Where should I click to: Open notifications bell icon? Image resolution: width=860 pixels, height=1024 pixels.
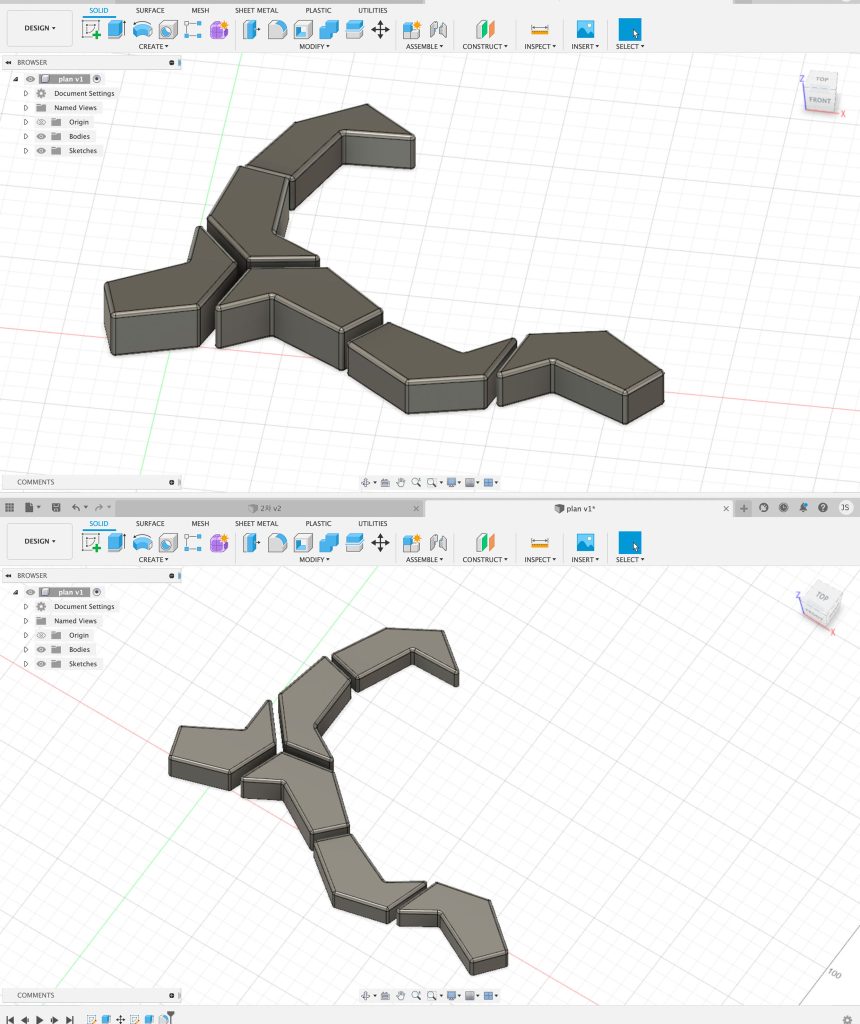[803, 507]
